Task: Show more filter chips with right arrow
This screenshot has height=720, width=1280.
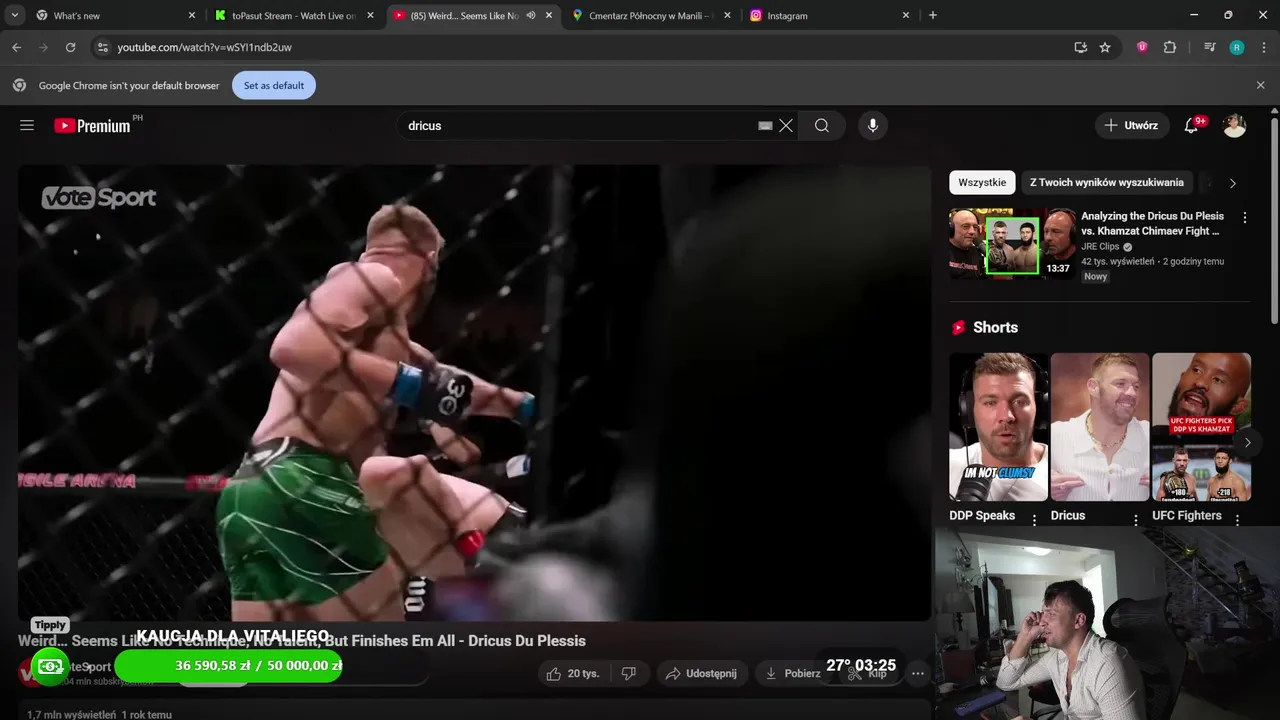Action: click(1232, 183)
